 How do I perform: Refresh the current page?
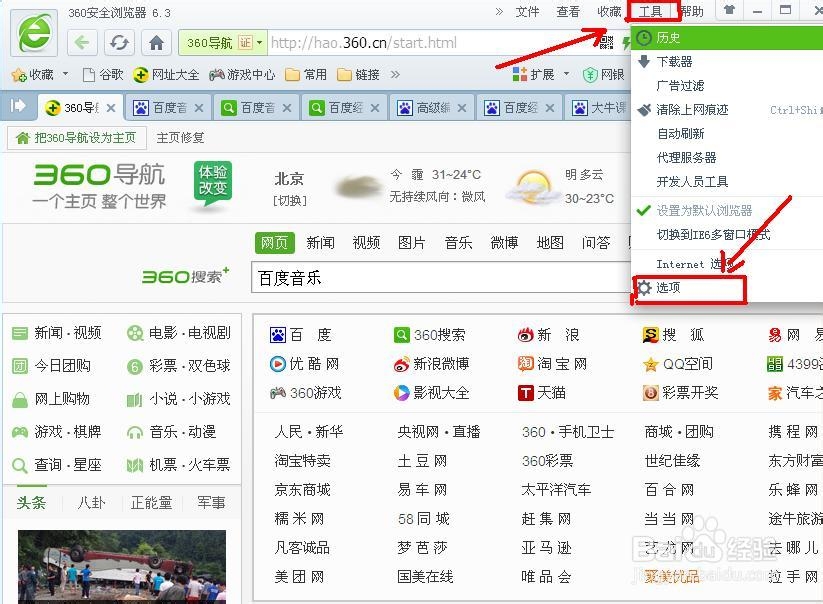pos(119,44)
